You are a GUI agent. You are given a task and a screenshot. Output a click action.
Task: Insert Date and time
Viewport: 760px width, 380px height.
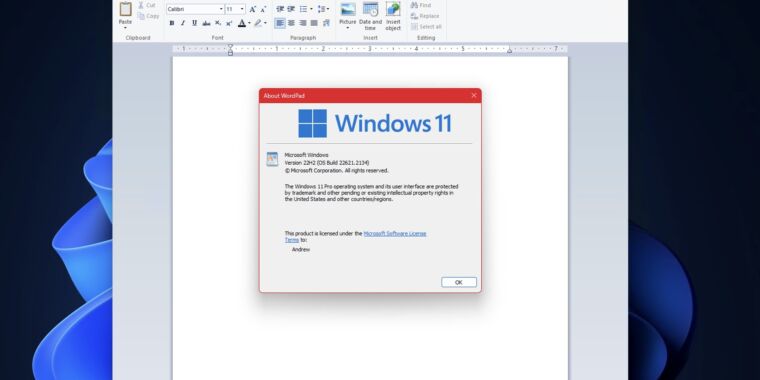(370, 16)
